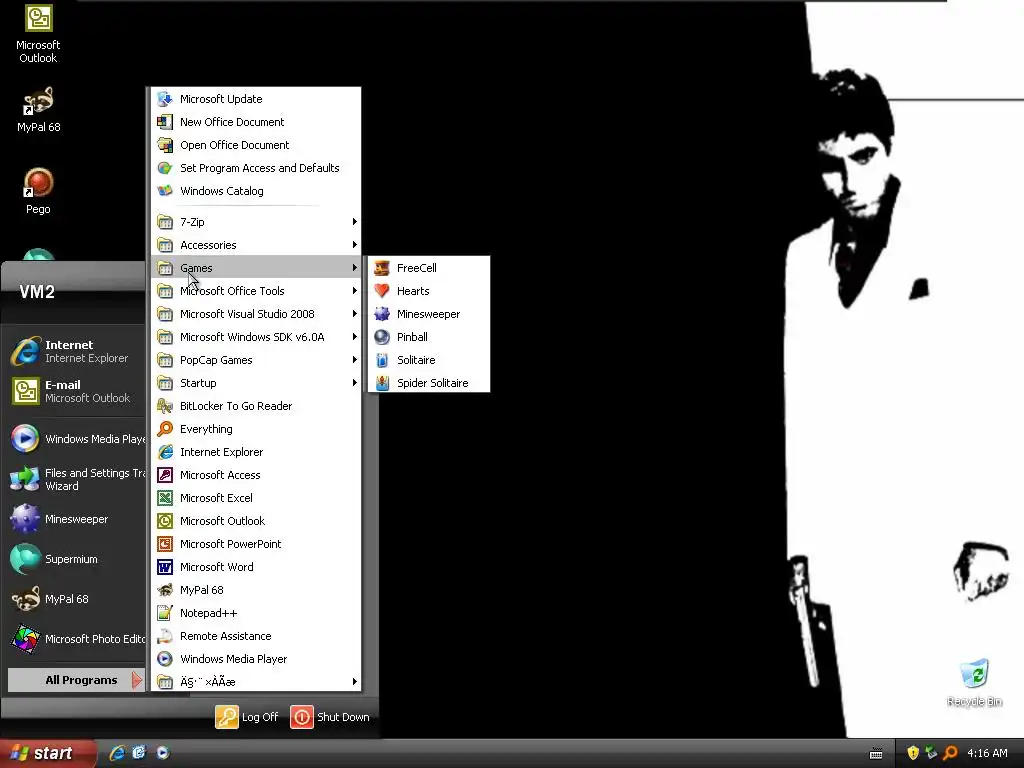Image resolution: width=1024 pixels, height=768 pixels.
Task: Start Minesweeper from Games submenu
Action: click(x=428, y=314)
